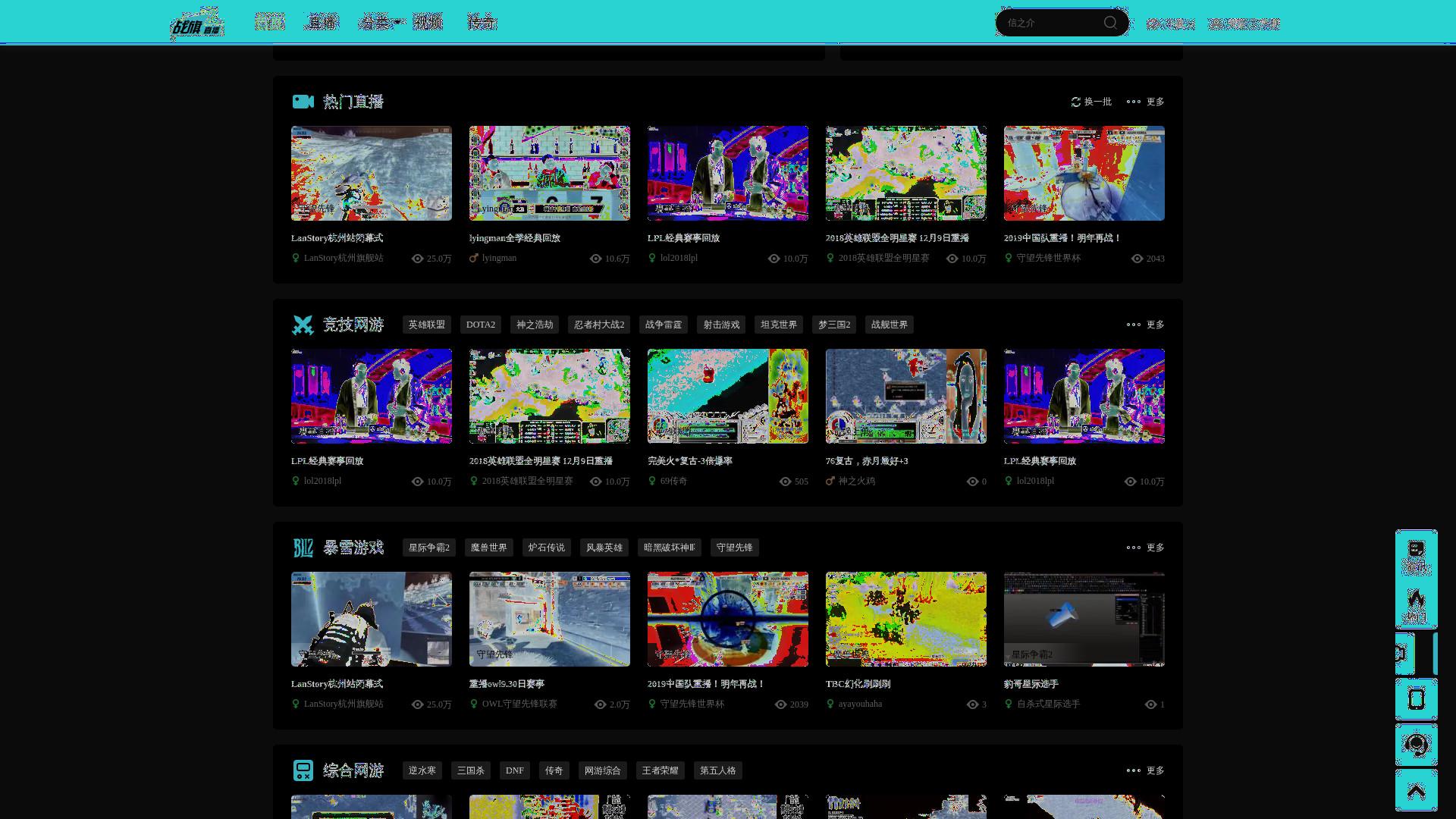1456x819 pixels.
Task: Select the DOTA2 category tag
Action: 481,325
